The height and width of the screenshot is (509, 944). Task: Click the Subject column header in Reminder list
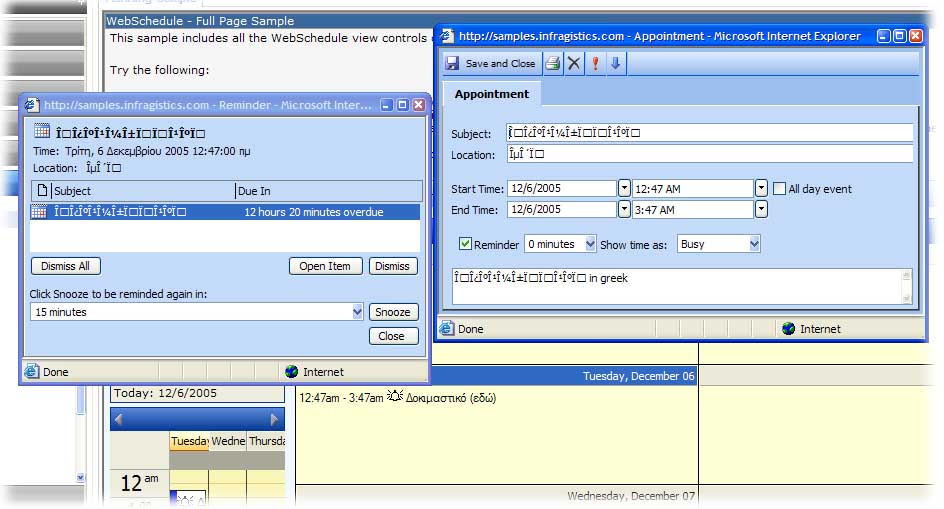click(x=143, y=191)
